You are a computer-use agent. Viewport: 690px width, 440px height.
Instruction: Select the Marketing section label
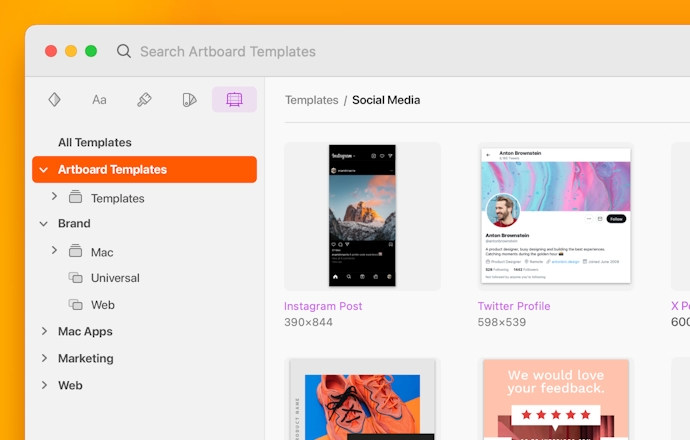pyautogui.click(x=86, y=358)
